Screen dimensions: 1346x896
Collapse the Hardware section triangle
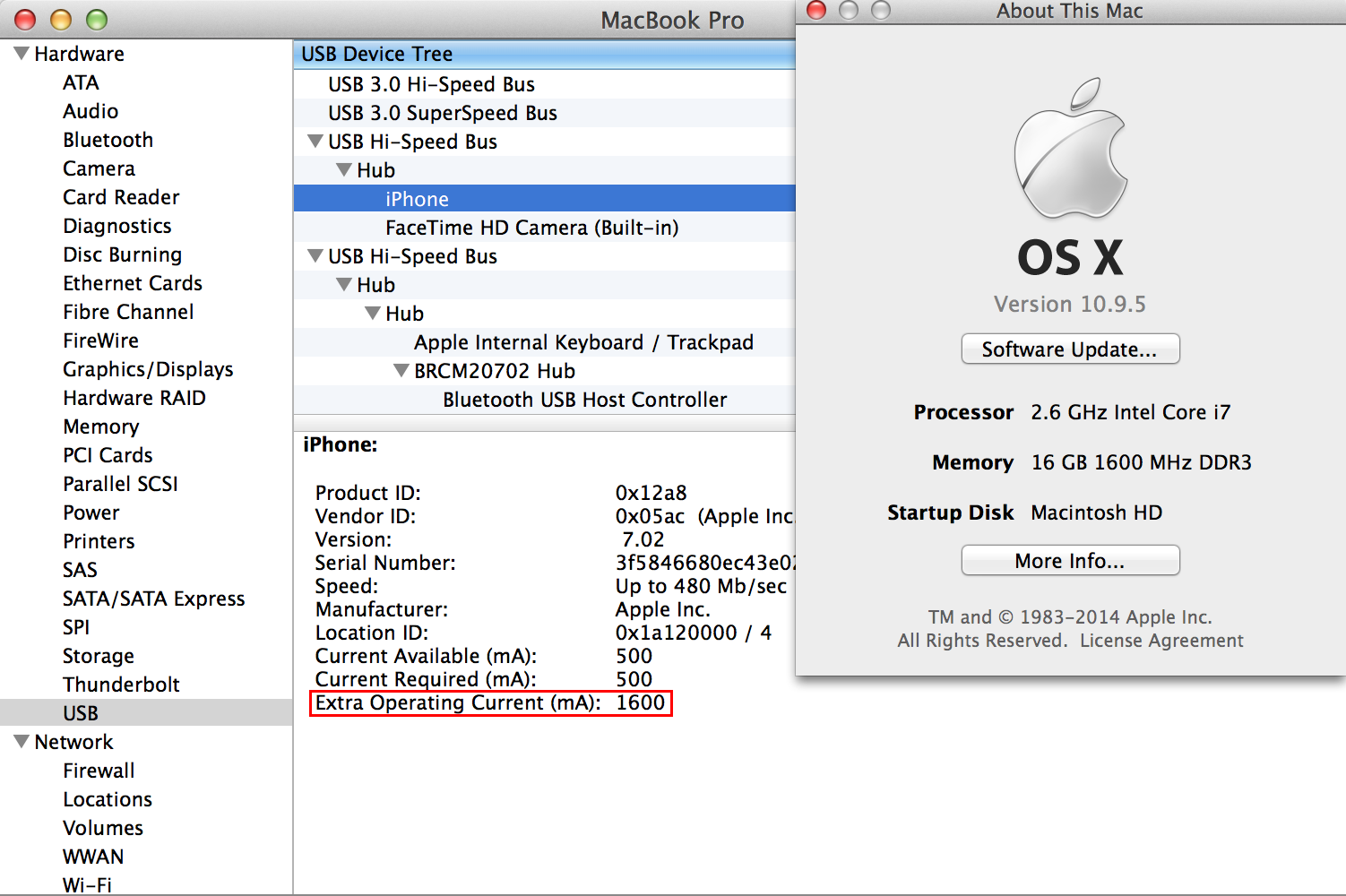click(22, 54)
